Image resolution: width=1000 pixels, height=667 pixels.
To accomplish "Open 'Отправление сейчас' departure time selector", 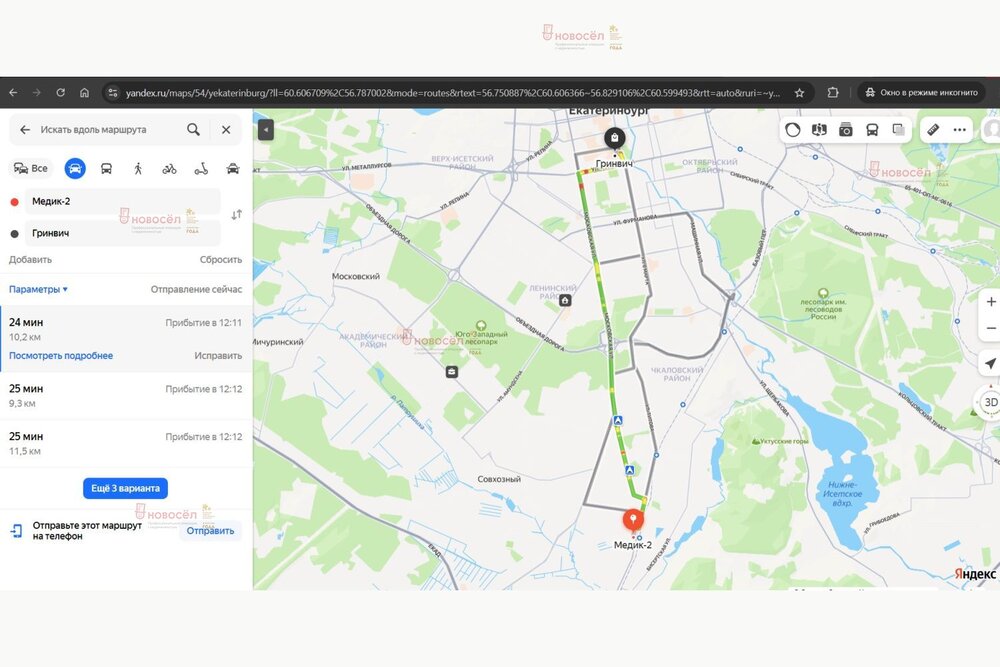I will click(x=196, y=290).
